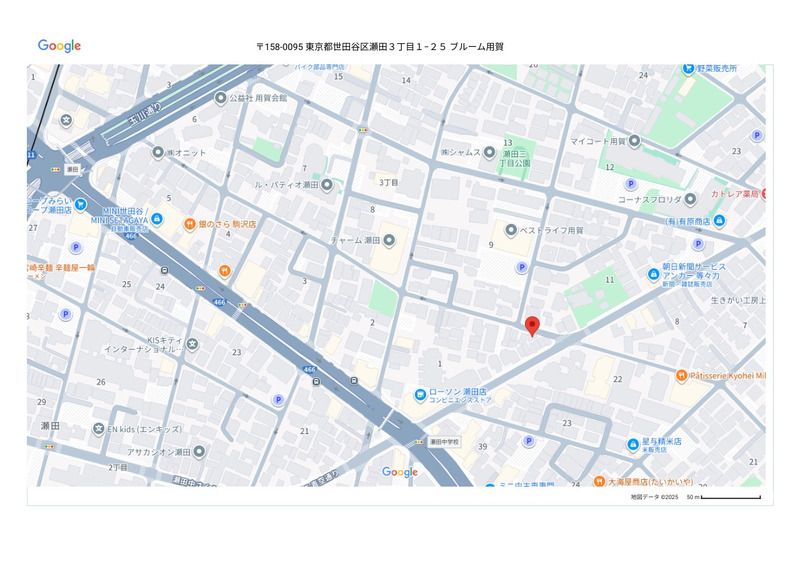800x566 pixels.
Task: Click the ㈱シャムス location pin
Action: click(x=489, y=152)
